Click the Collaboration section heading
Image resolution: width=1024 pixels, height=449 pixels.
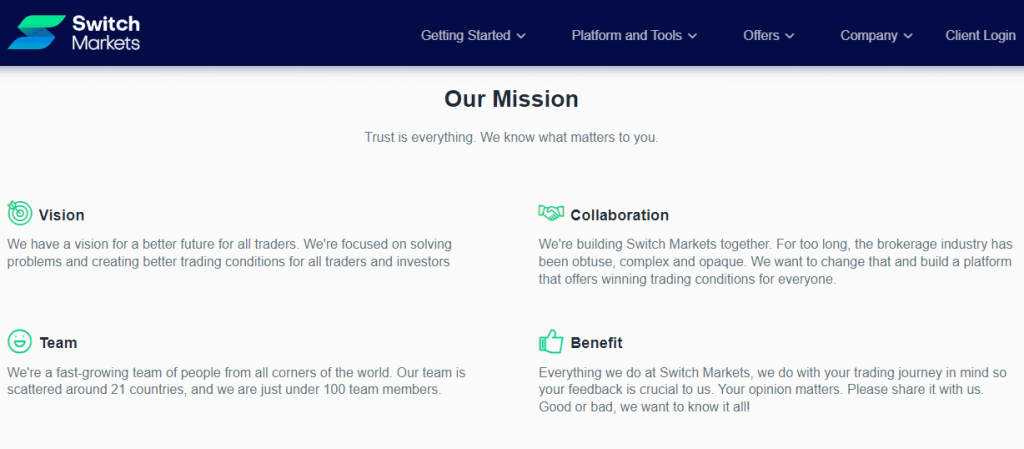pos(620,215)
